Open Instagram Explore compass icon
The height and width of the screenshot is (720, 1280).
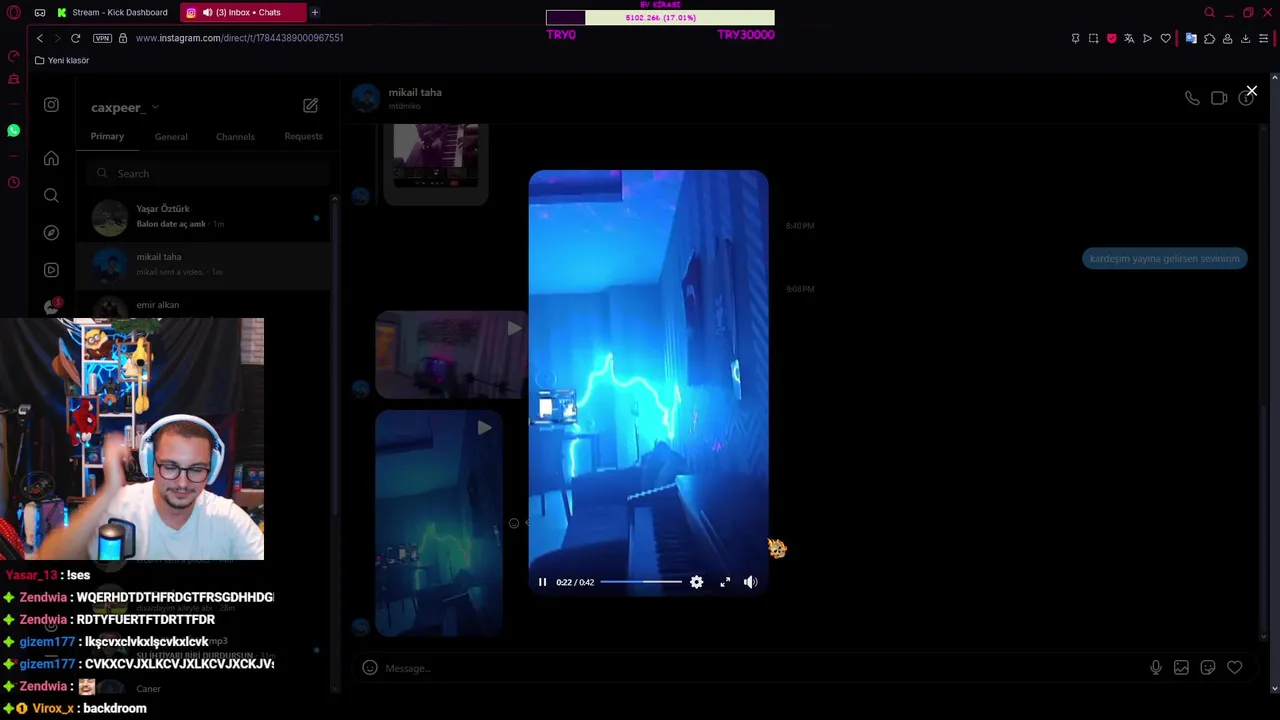click(x=51, y=232)
